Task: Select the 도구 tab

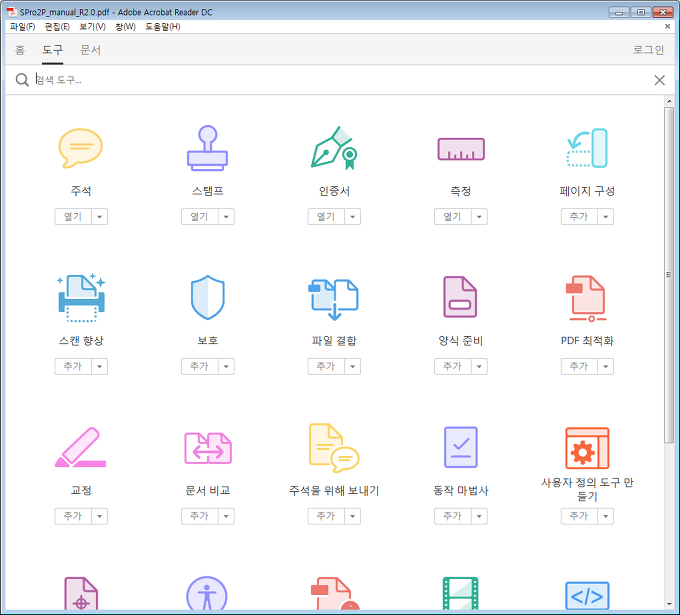Action: 52,50
